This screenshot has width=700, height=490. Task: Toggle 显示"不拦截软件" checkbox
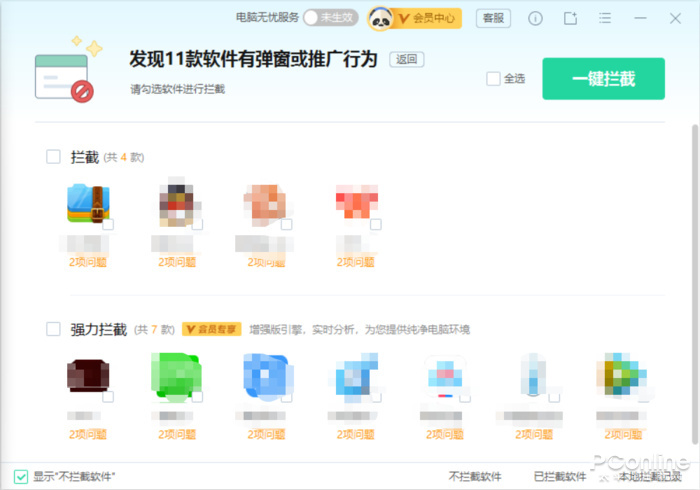coord(21,477)
